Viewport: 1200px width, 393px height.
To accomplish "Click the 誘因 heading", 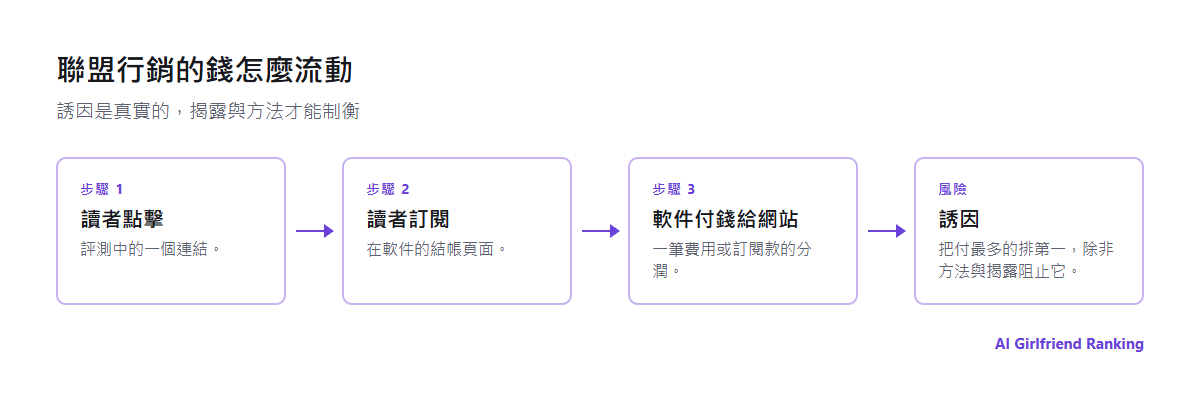I will point(959,219).
